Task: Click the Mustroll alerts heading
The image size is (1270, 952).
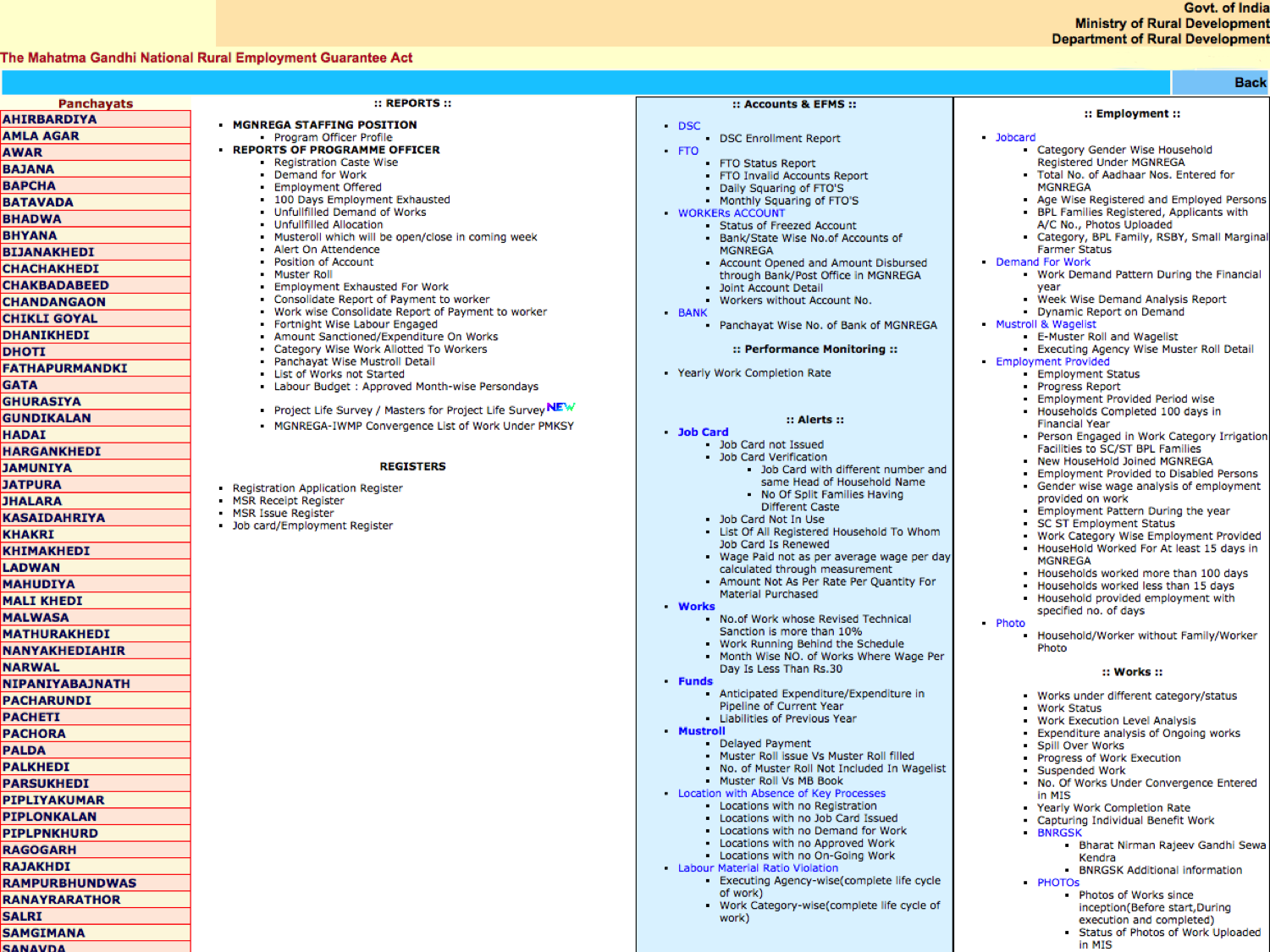Action: (702, 731)
